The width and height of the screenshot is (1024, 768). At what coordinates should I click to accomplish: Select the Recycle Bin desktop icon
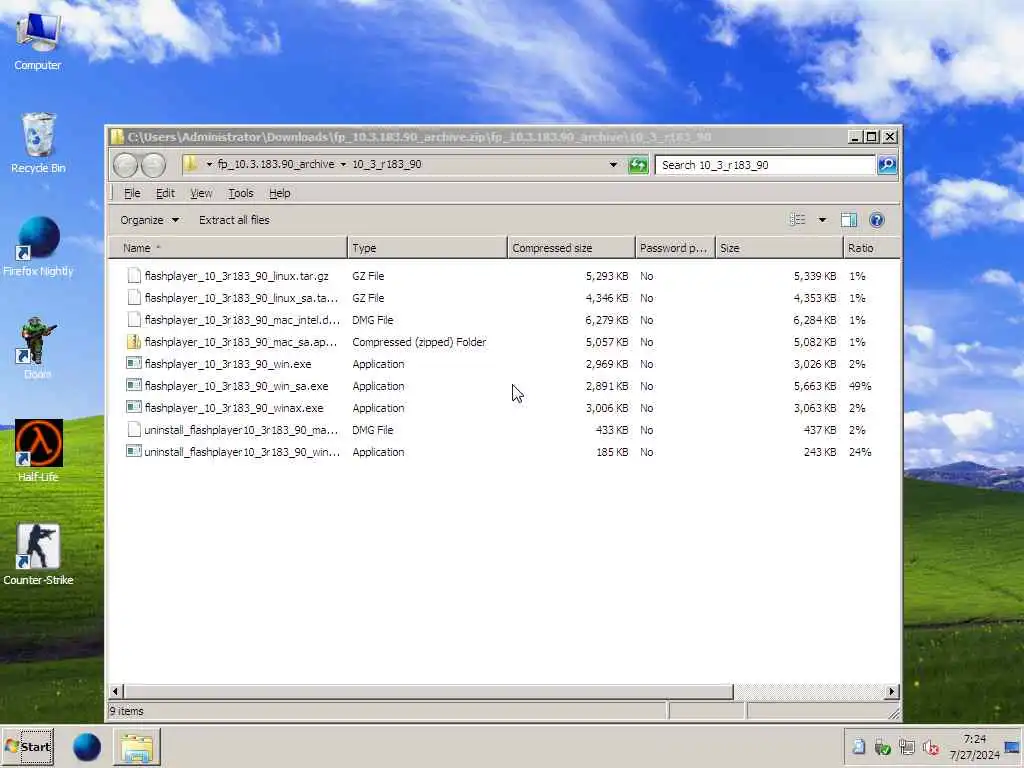pos(38,143)
